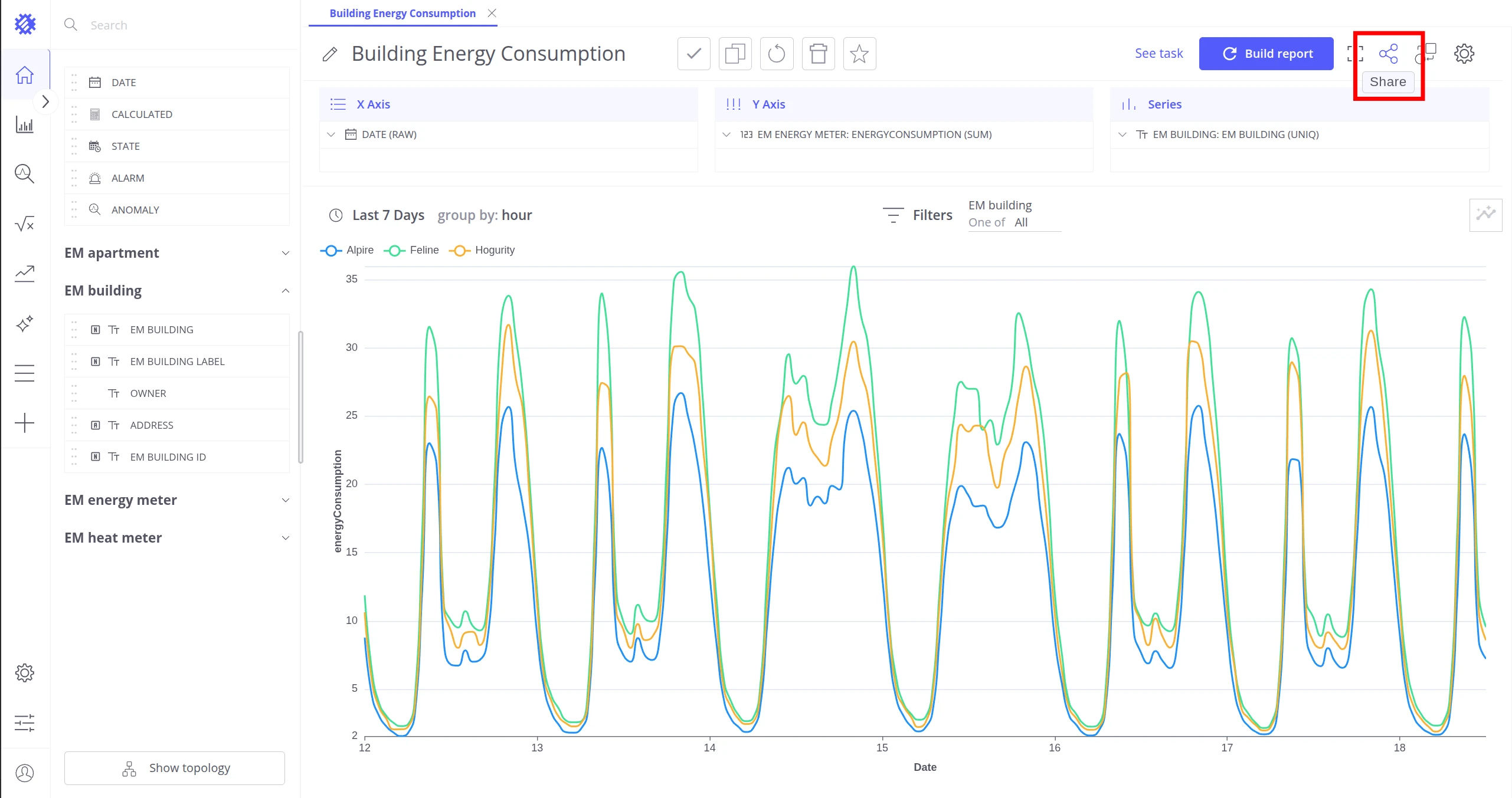
Task: Toggle Hogurity series in chart legend
Action: pyautogui.click(x=482, y=250)
